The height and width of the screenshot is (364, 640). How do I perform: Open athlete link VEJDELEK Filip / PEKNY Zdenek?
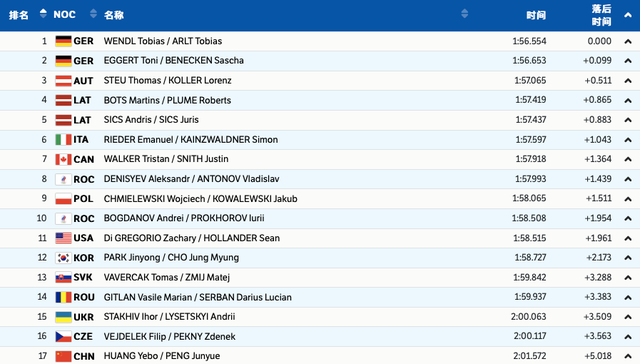(169, 337)
